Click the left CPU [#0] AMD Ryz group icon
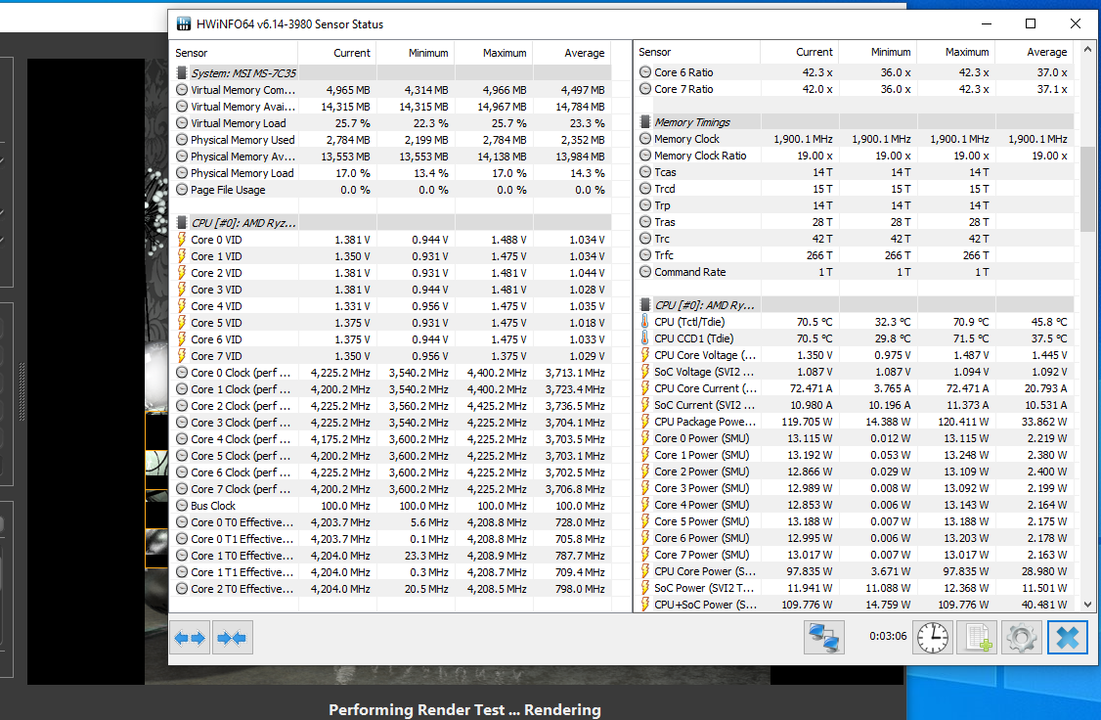Screen dimensions: 1101x720 [x=182, y=223]
